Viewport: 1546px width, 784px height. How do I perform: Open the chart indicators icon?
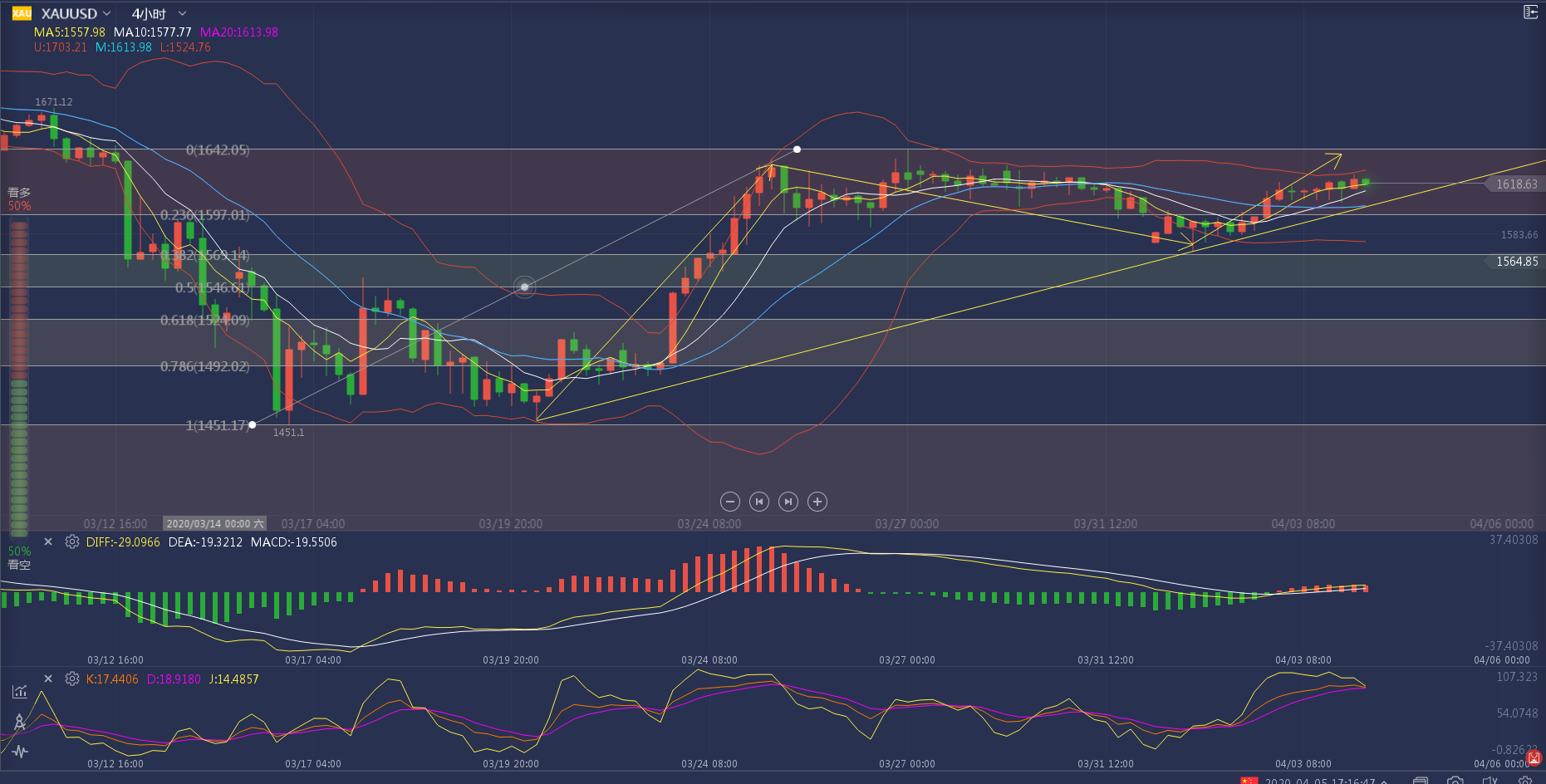coord(20,691)
